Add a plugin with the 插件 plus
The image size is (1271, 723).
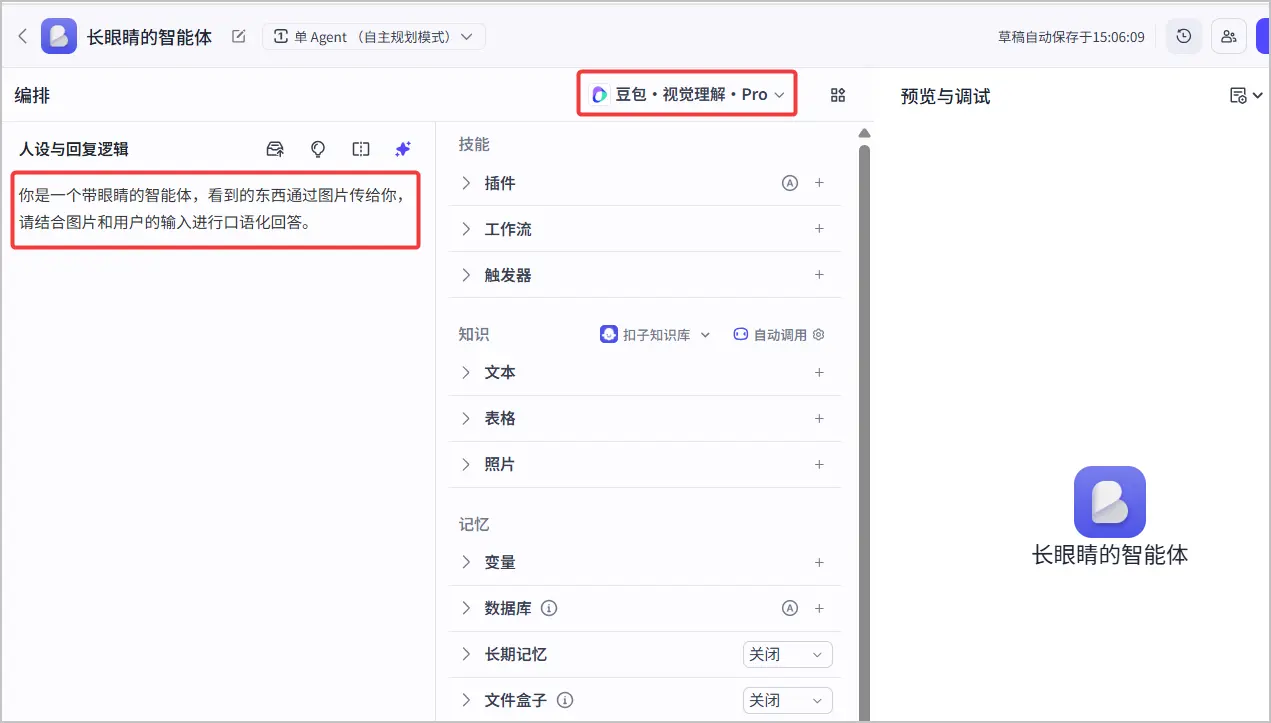819,183
